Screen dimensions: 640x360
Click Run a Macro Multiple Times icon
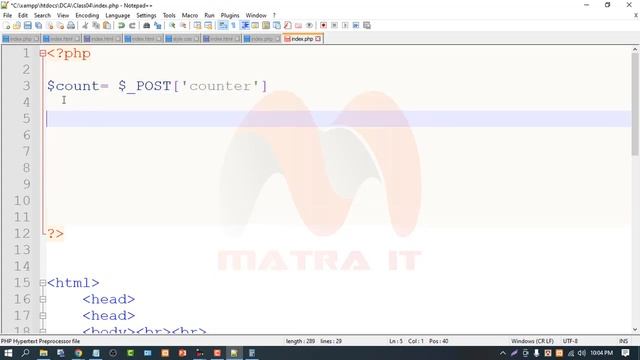point(356,25)
